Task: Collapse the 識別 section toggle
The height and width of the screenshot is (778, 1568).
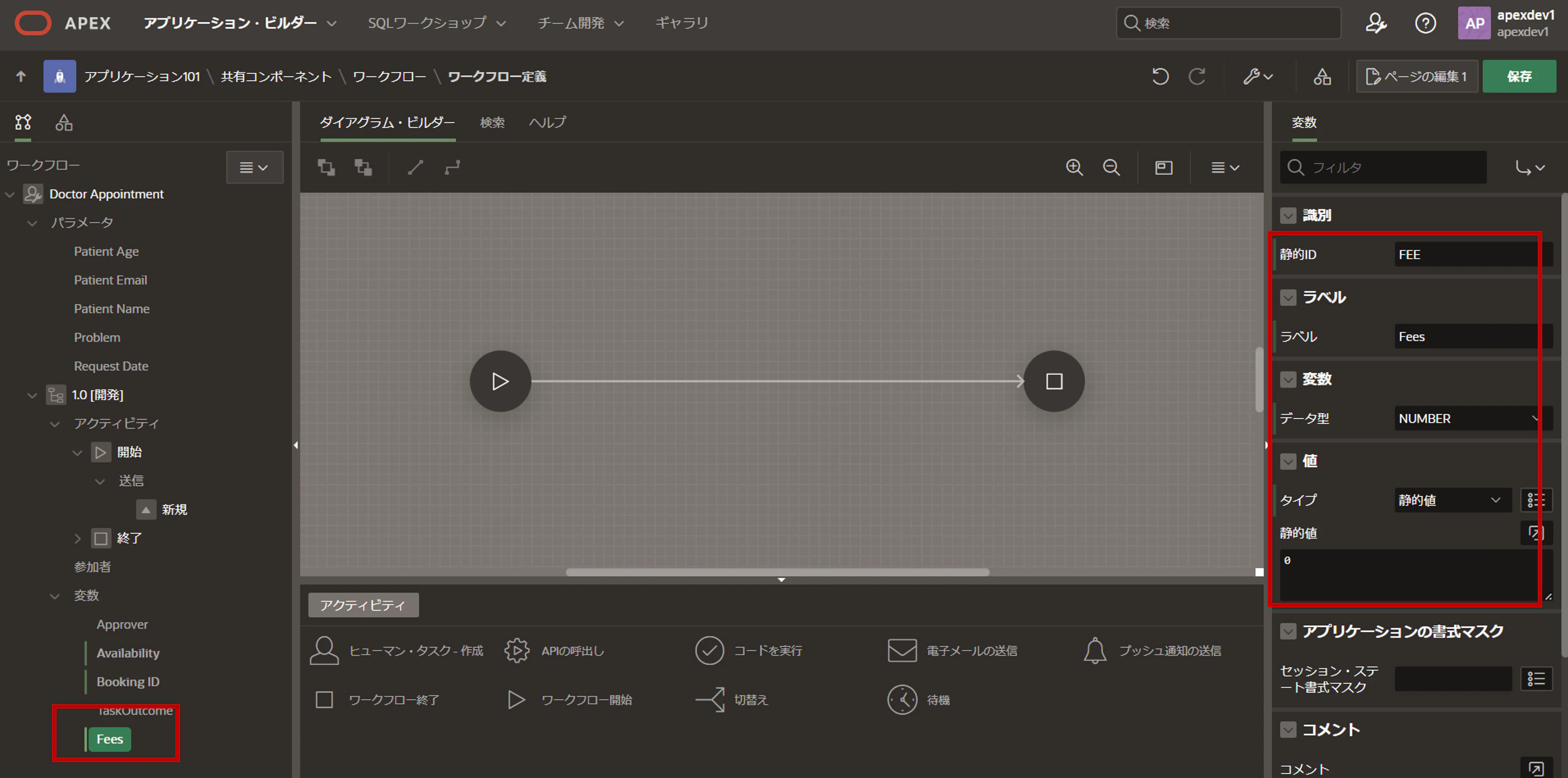Action: point(1288,216)
